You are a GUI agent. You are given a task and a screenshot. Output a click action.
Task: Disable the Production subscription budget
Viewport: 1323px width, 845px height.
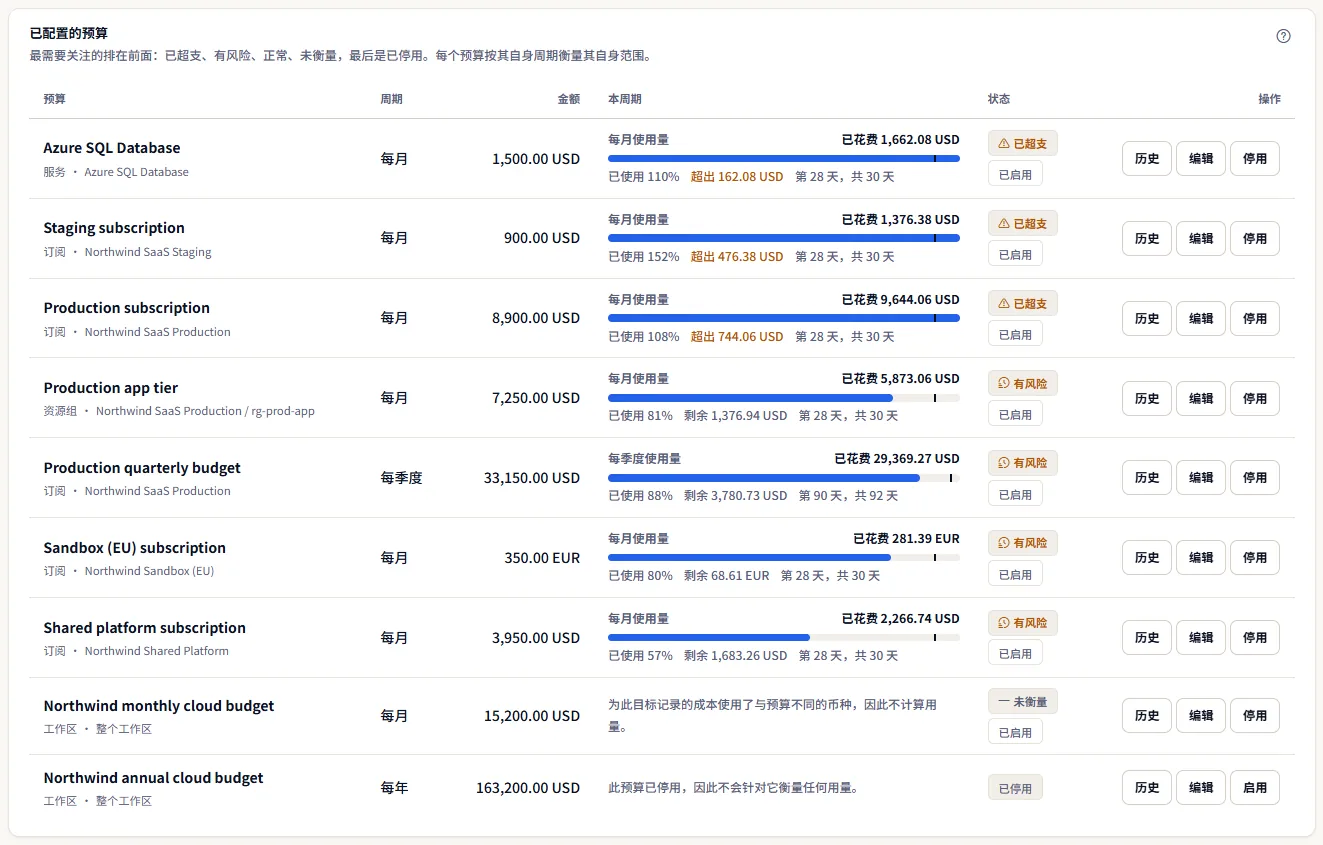[1255, 318]
